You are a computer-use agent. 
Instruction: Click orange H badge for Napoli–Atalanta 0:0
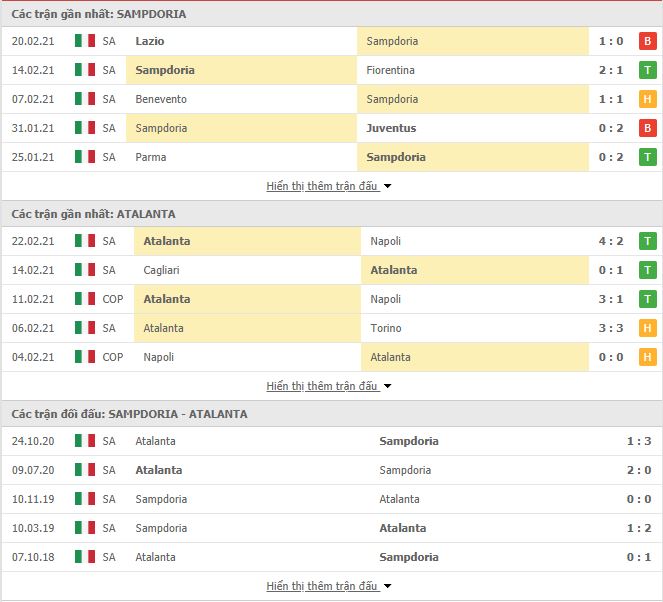click(x=647, y=357)
